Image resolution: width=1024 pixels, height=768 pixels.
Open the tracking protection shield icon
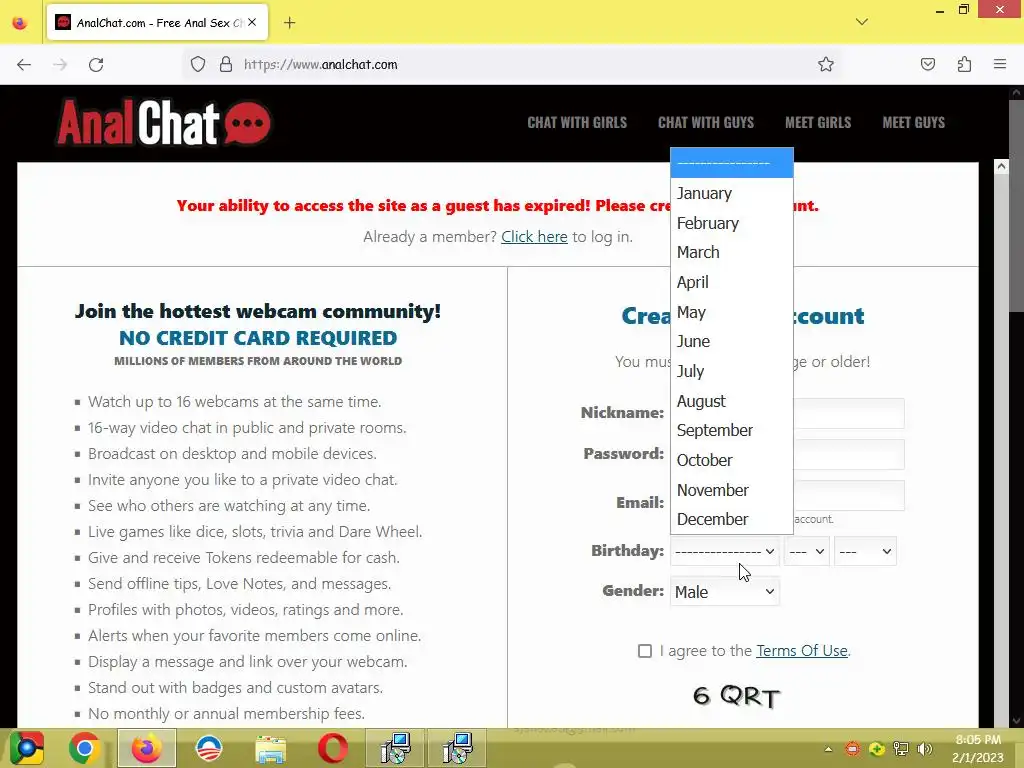coord(198,65)
